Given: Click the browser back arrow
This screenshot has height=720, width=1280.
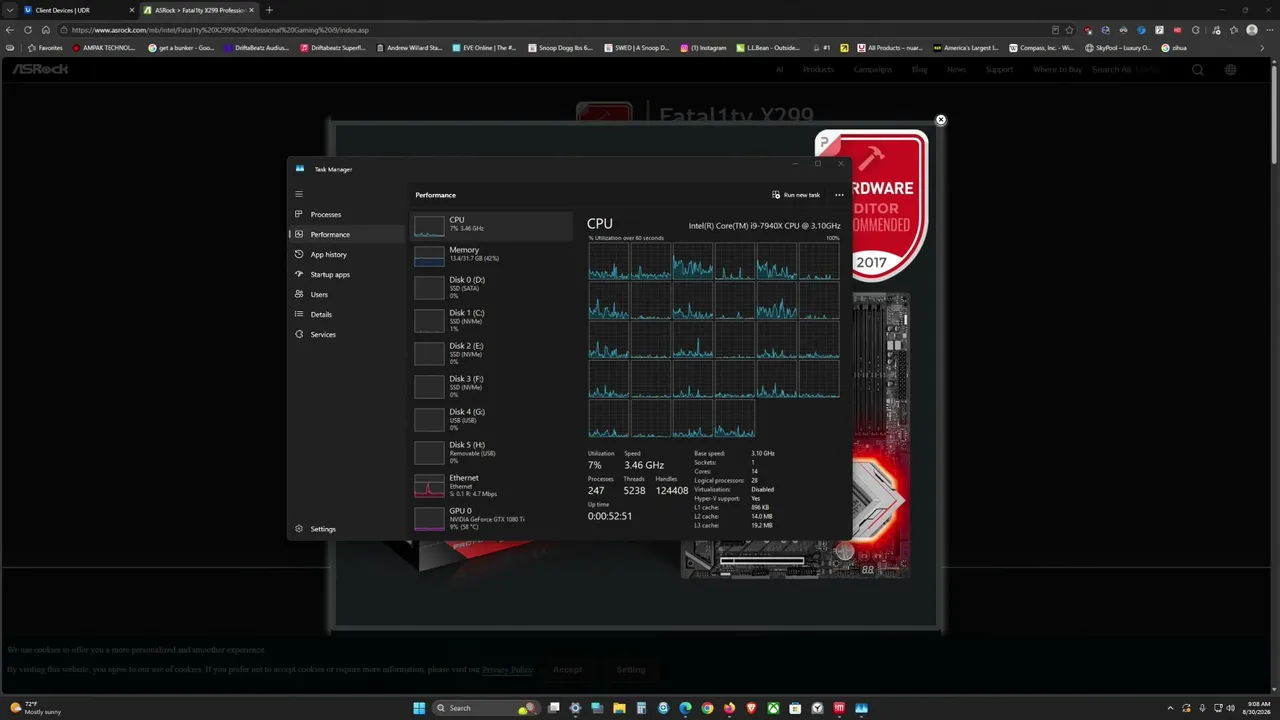Looking at the screenshot, I should 11,30.
